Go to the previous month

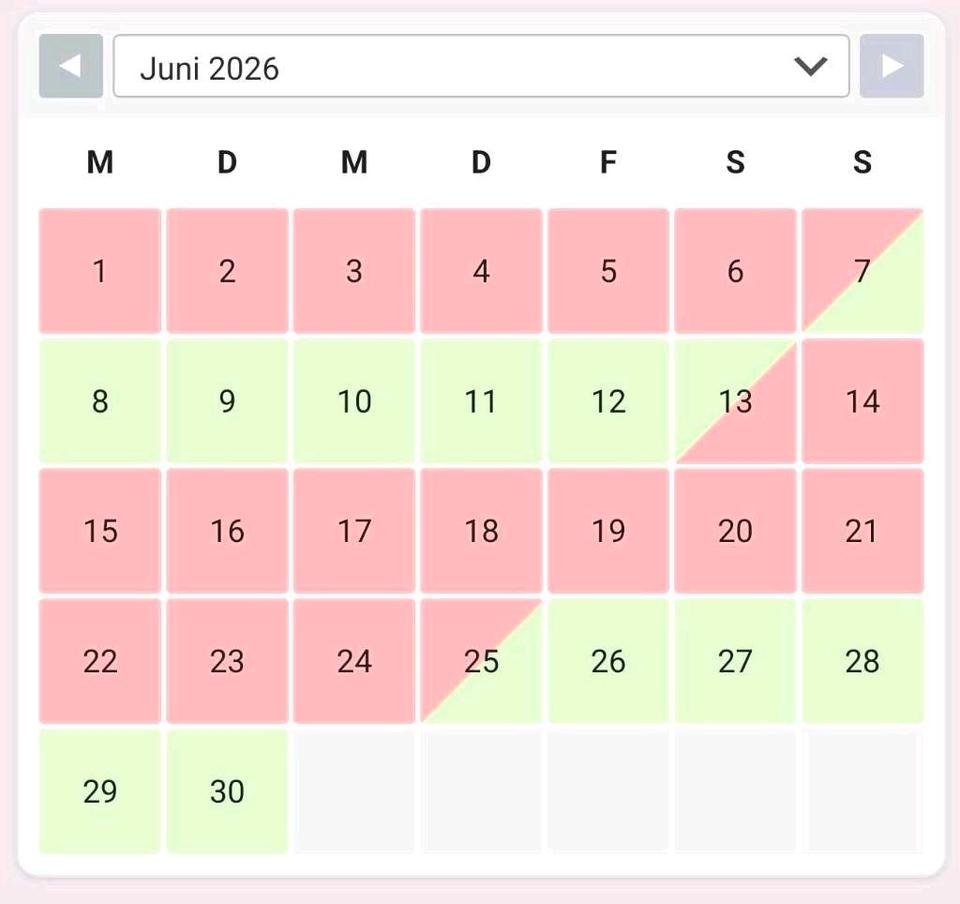point(71,67)
